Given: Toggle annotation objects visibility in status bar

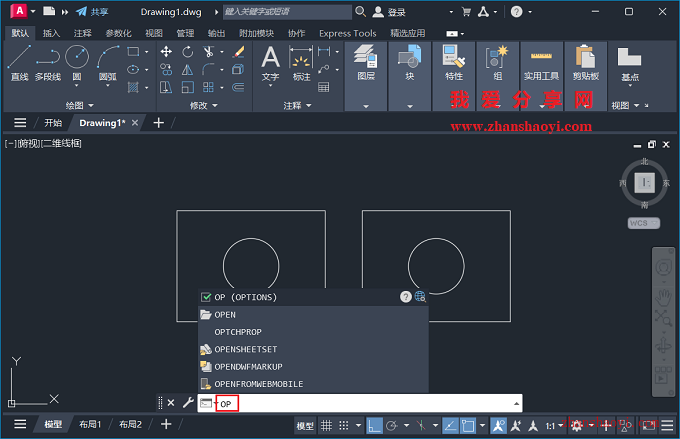Looking at the screenshot, I should click(498, 426).
